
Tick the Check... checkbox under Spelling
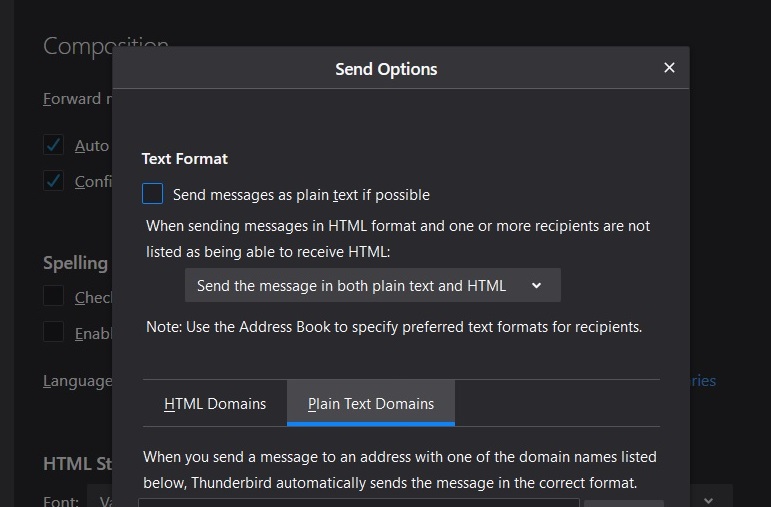click(53, 297)
